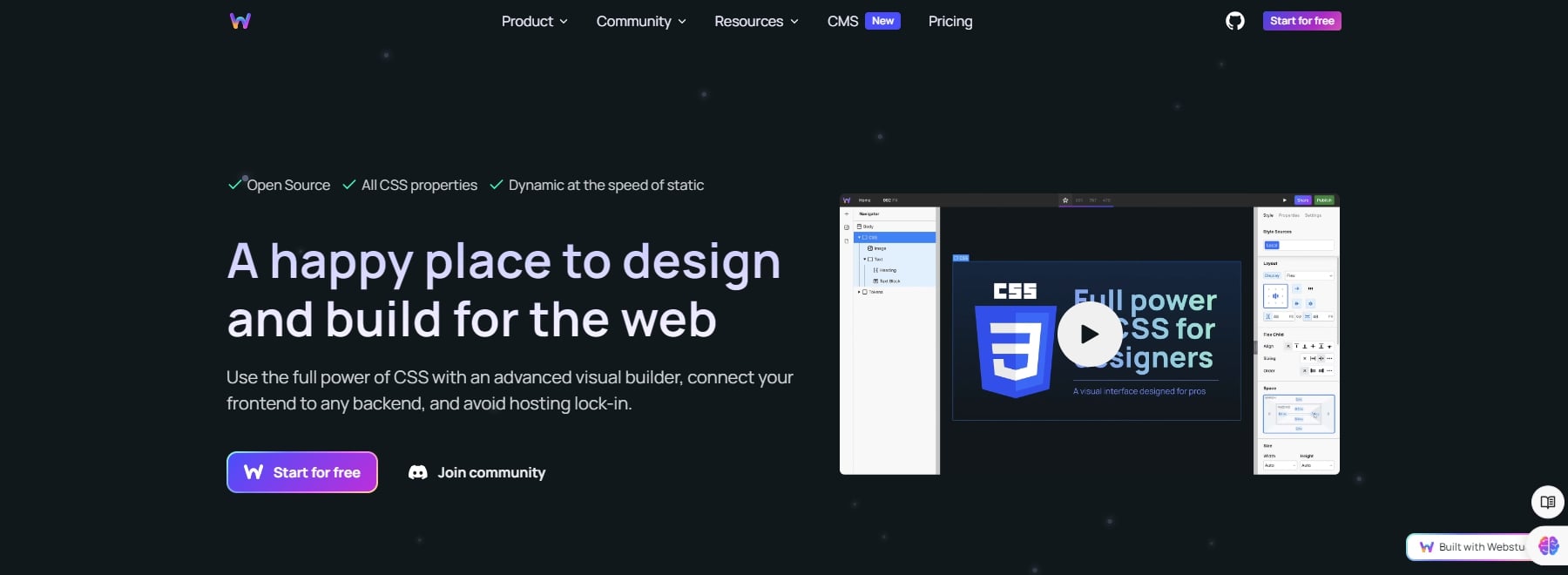1568x575 pixels.
Task: Play the Full power CSS video
Action: 1090,334
